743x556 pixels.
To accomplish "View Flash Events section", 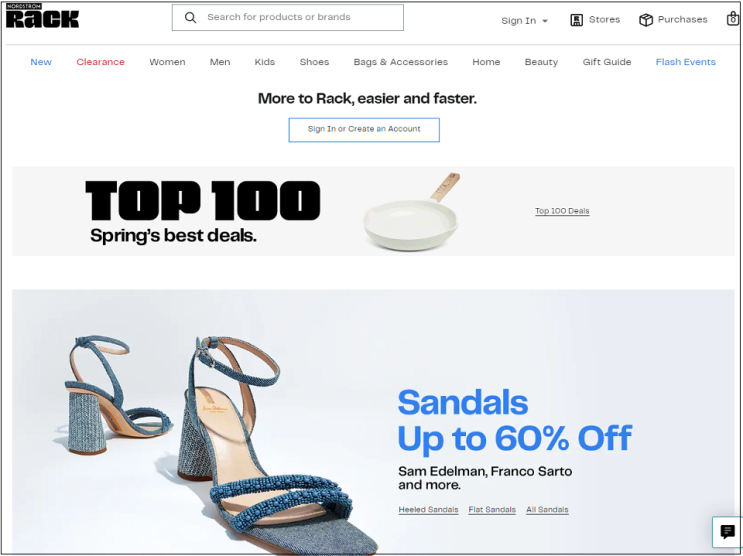I will 685,62.
